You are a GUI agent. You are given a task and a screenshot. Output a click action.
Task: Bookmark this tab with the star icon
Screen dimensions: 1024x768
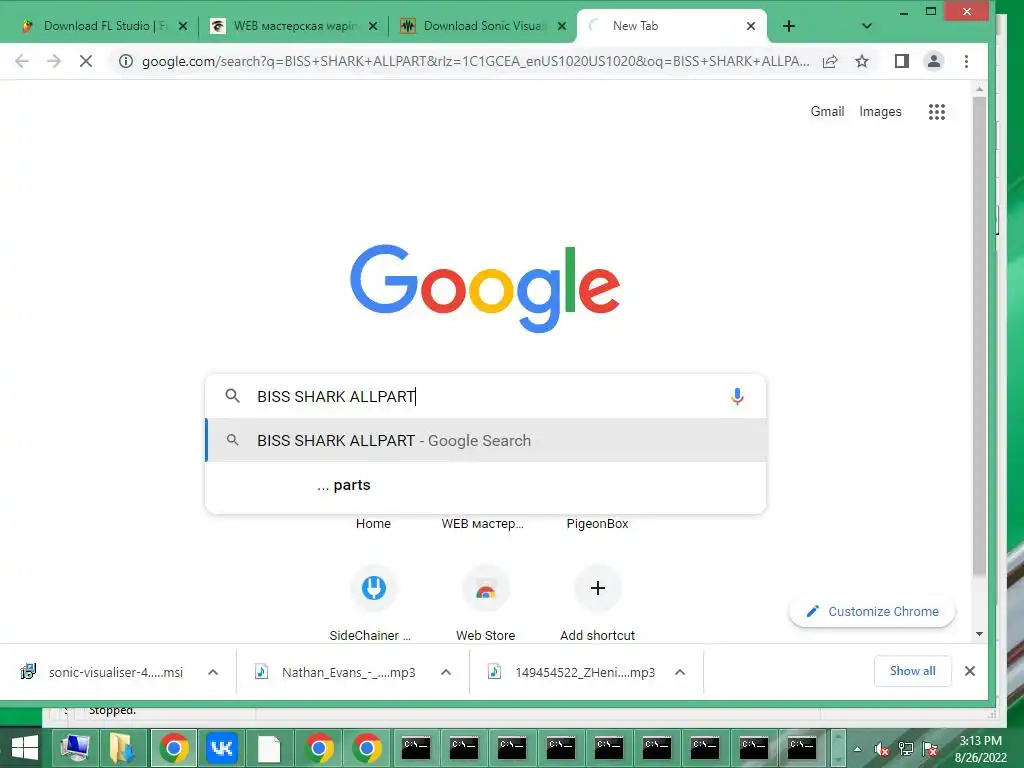pyautogui.click(x=862, y=61)
